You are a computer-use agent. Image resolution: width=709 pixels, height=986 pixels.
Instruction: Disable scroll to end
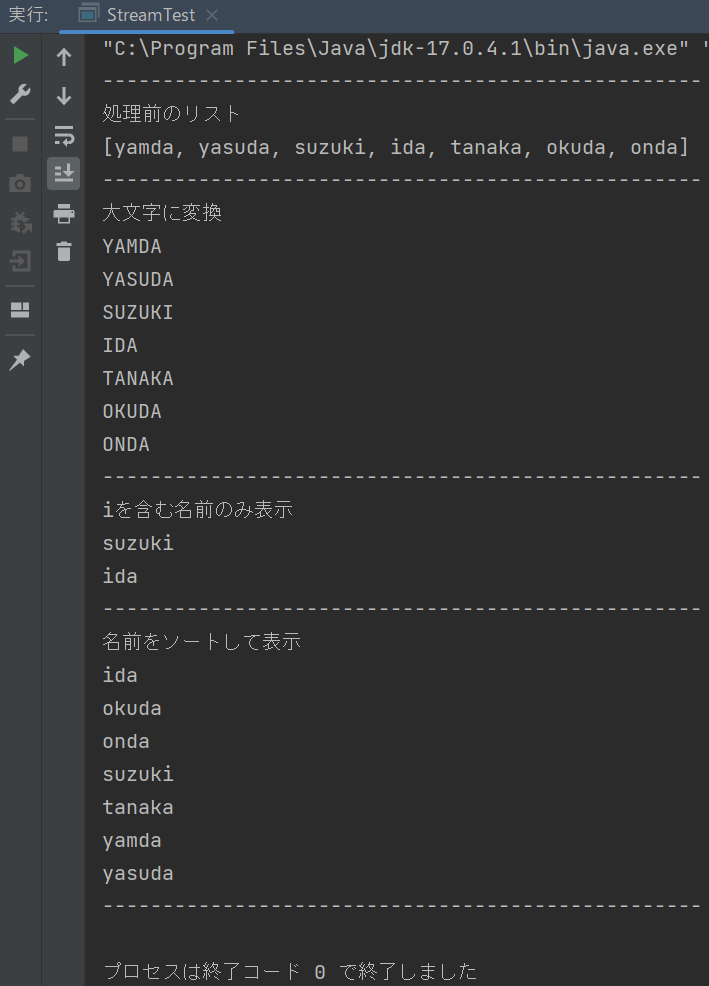pos(64,172)
